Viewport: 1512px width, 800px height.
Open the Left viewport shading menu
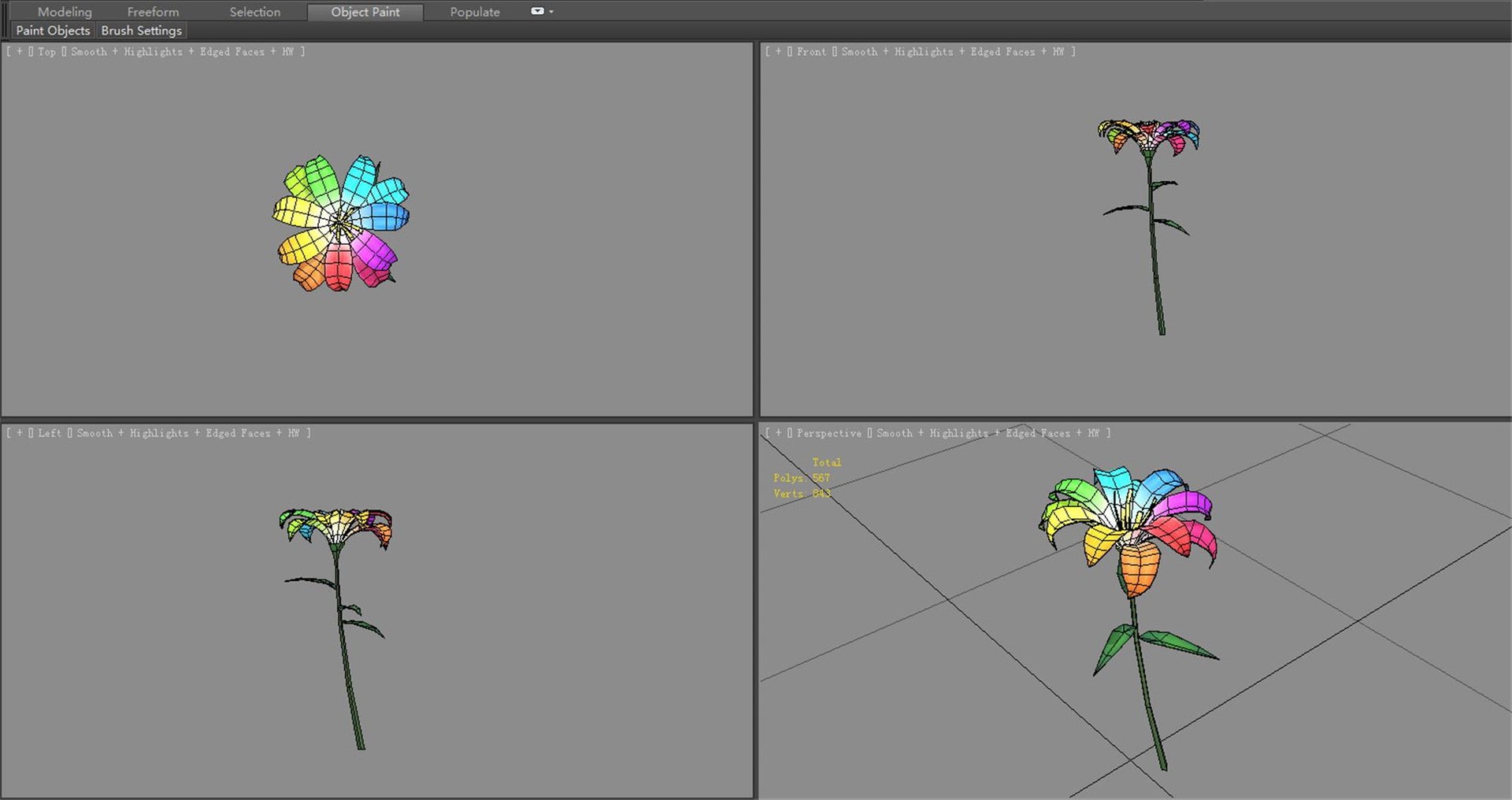click(188, 433)
